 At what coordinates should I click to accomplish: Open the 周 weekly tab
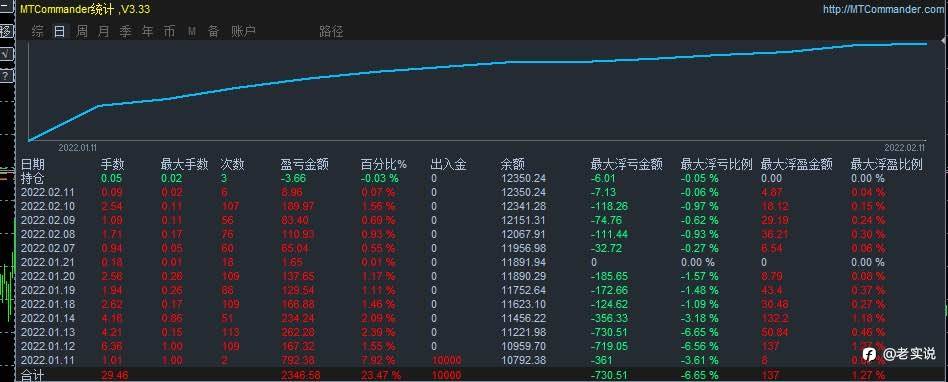pyautogui.click(x=82, y=31)
